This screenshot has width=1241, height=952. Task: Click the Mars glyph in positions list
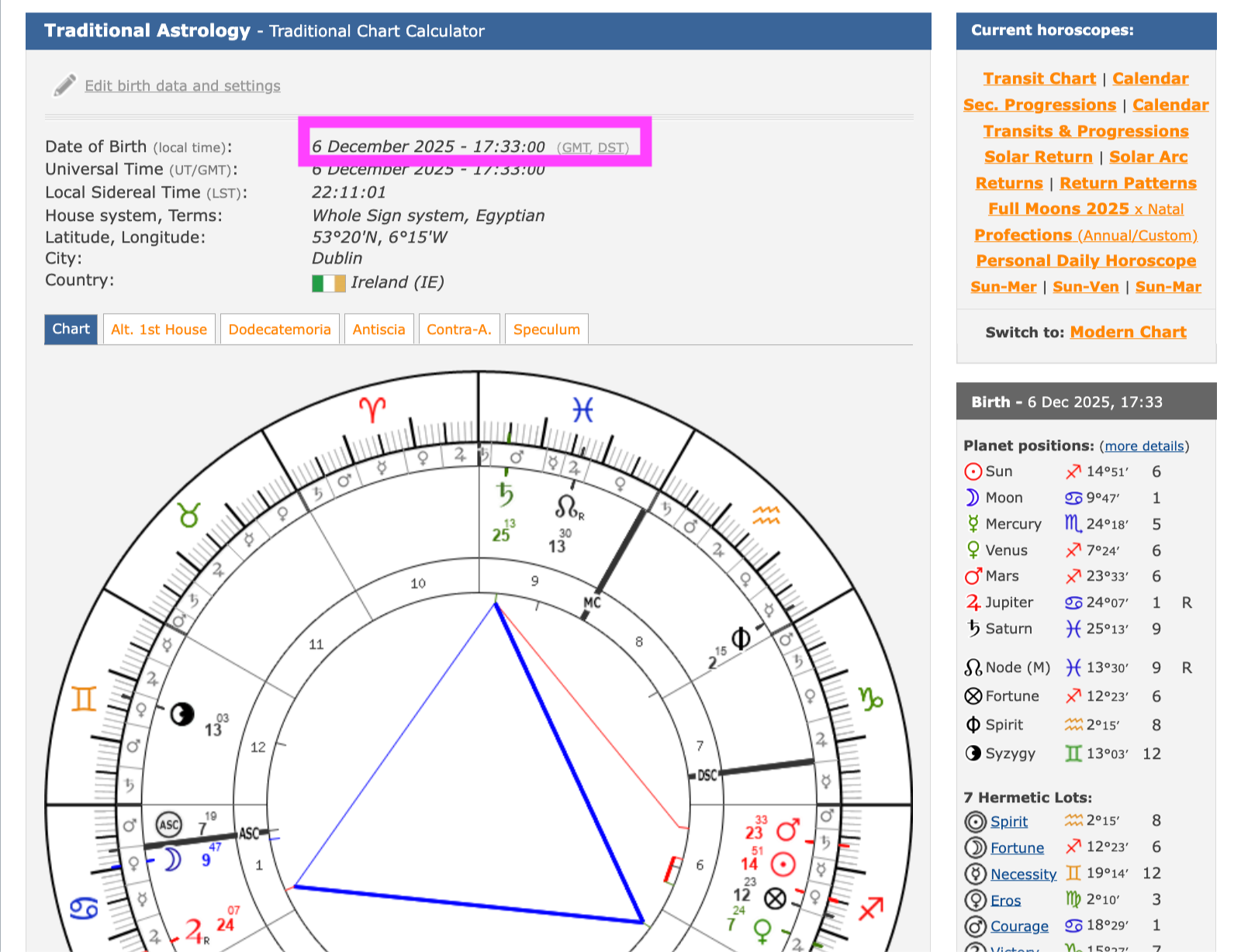coord(973,576)
